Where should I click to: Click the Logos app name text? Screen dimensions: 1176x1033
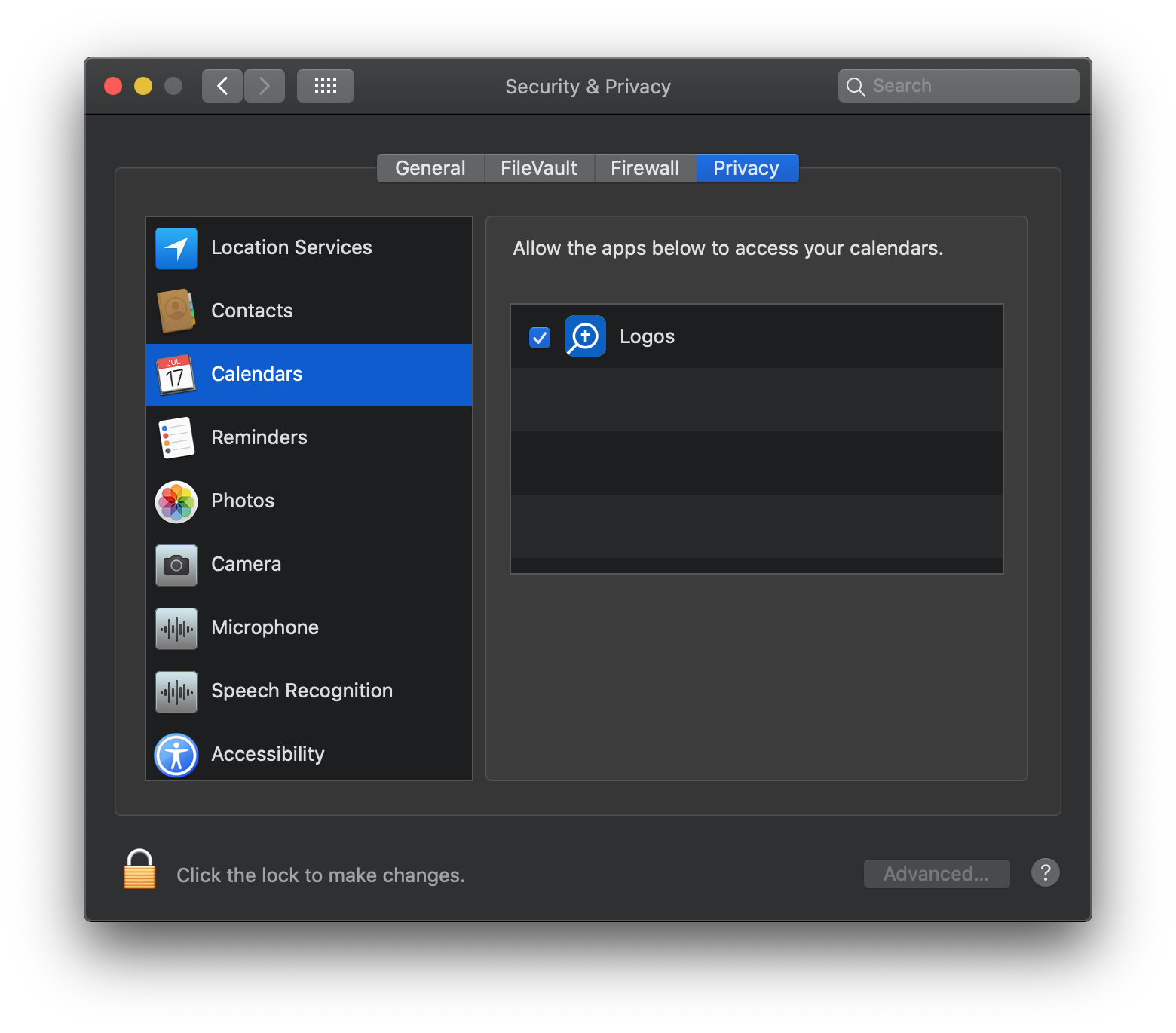point(648,336)
